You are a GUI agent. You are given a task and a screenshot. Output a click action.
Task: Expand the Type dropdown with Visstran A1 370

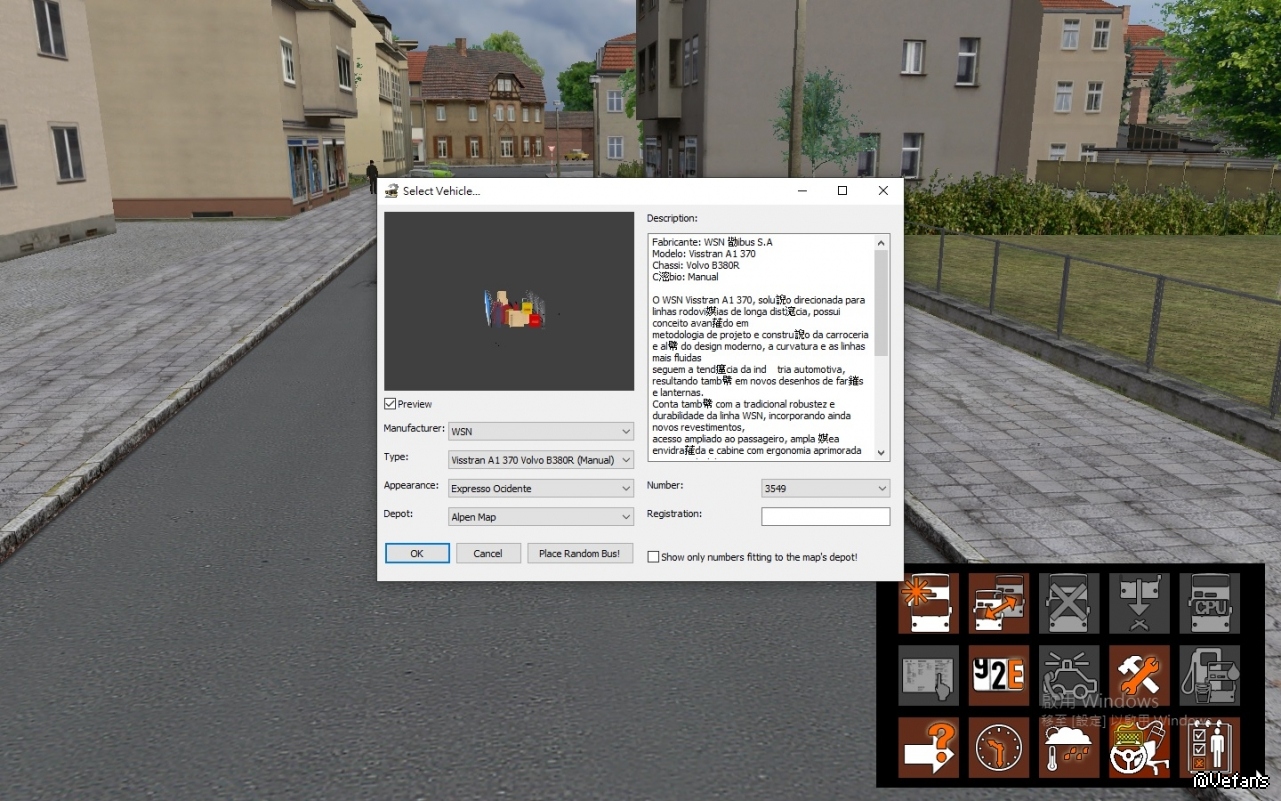click(541, 460)
